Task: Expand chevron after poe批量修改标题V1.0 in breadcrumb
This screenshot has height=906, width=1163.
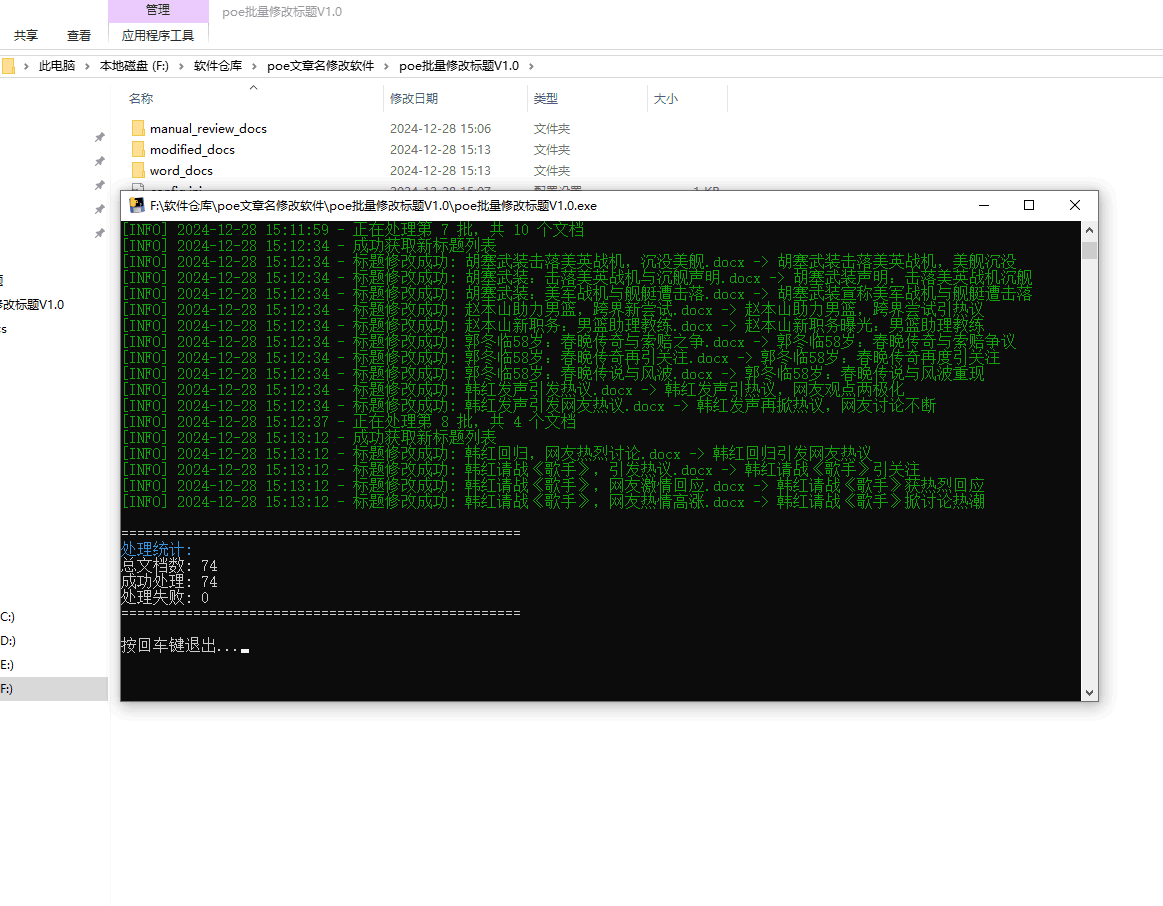Action: [x=531, y=66]
